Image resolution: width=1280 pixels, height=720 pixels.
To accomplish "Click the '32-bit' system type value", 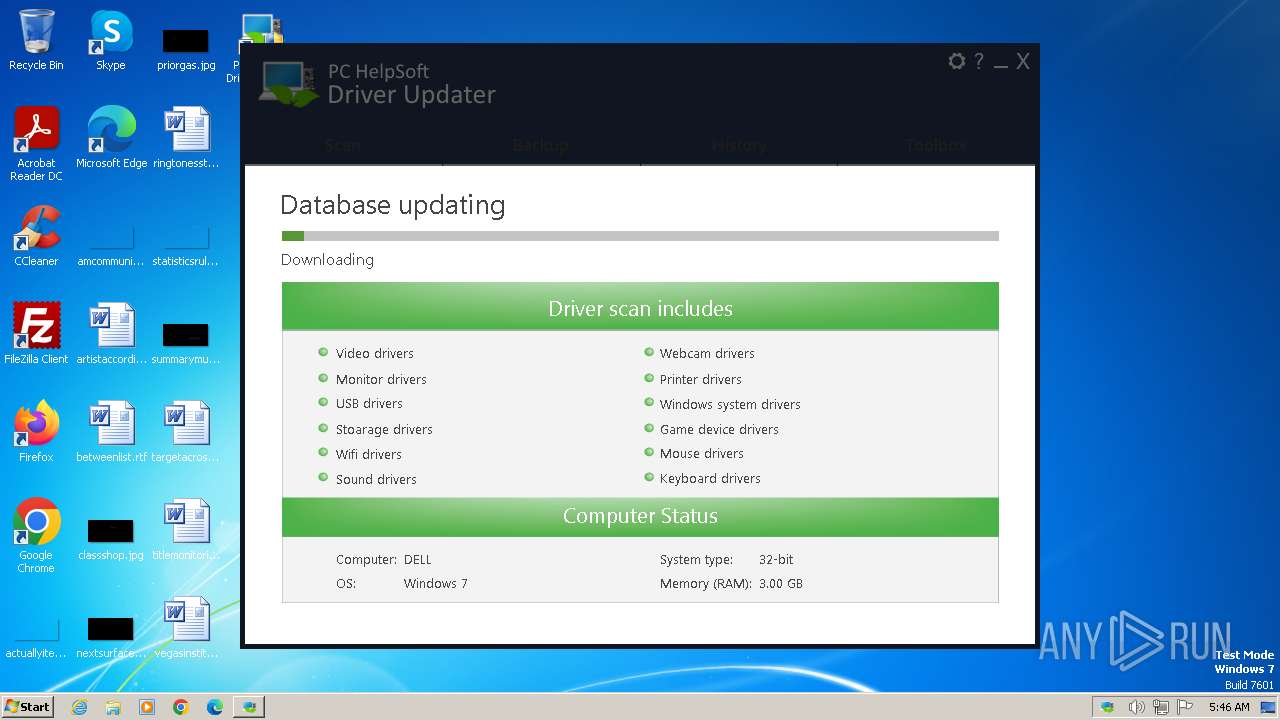I will coord(776,560).
